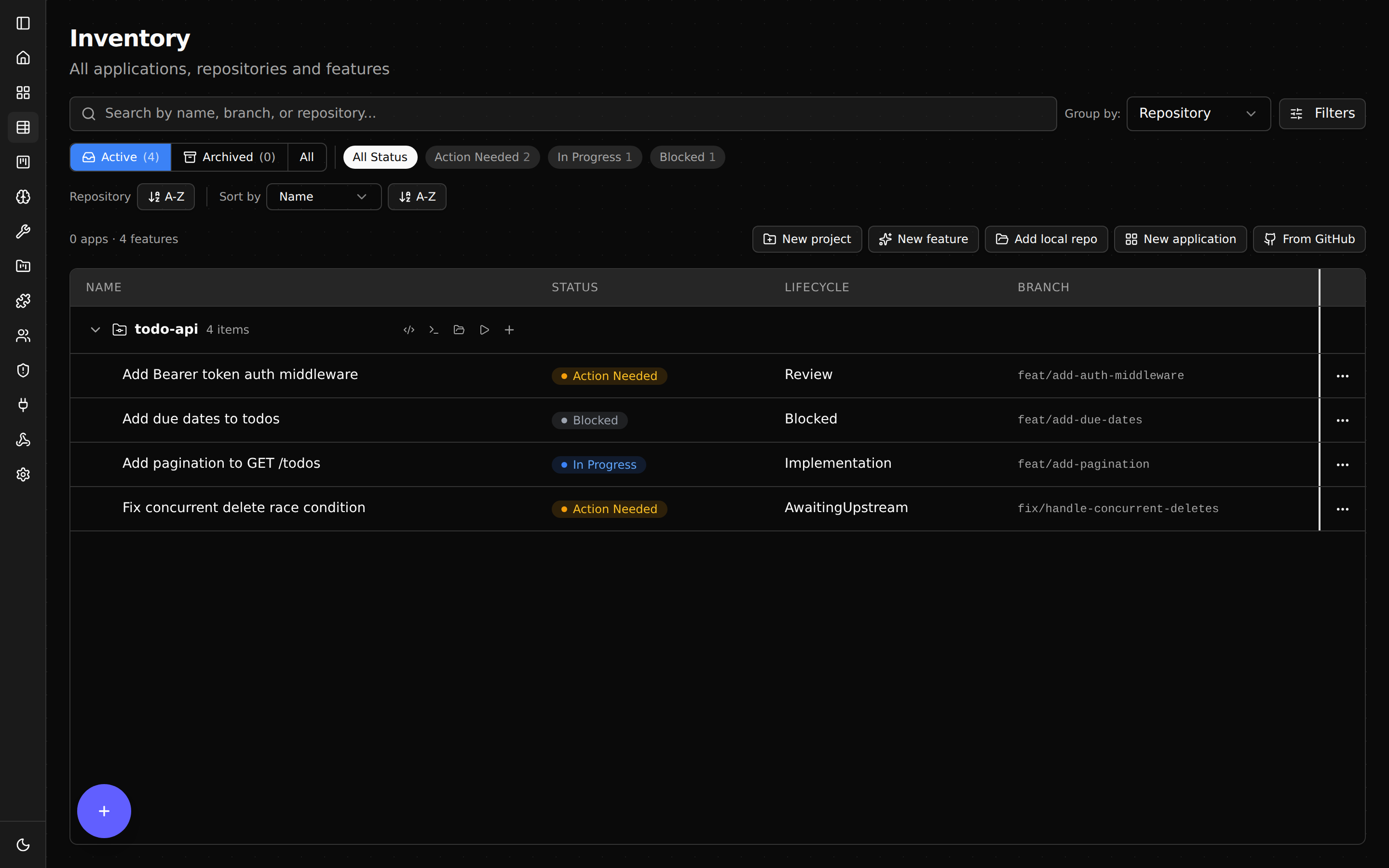Open the wrench tools icon in sidebar
Screen dimensions: 1389x868
(x=23, y=231)
